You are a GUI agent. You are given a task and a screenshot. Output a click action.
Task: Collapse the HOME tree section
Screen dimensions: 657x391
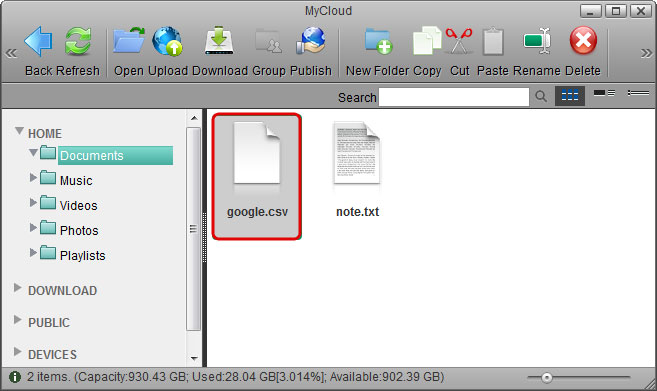19,131
